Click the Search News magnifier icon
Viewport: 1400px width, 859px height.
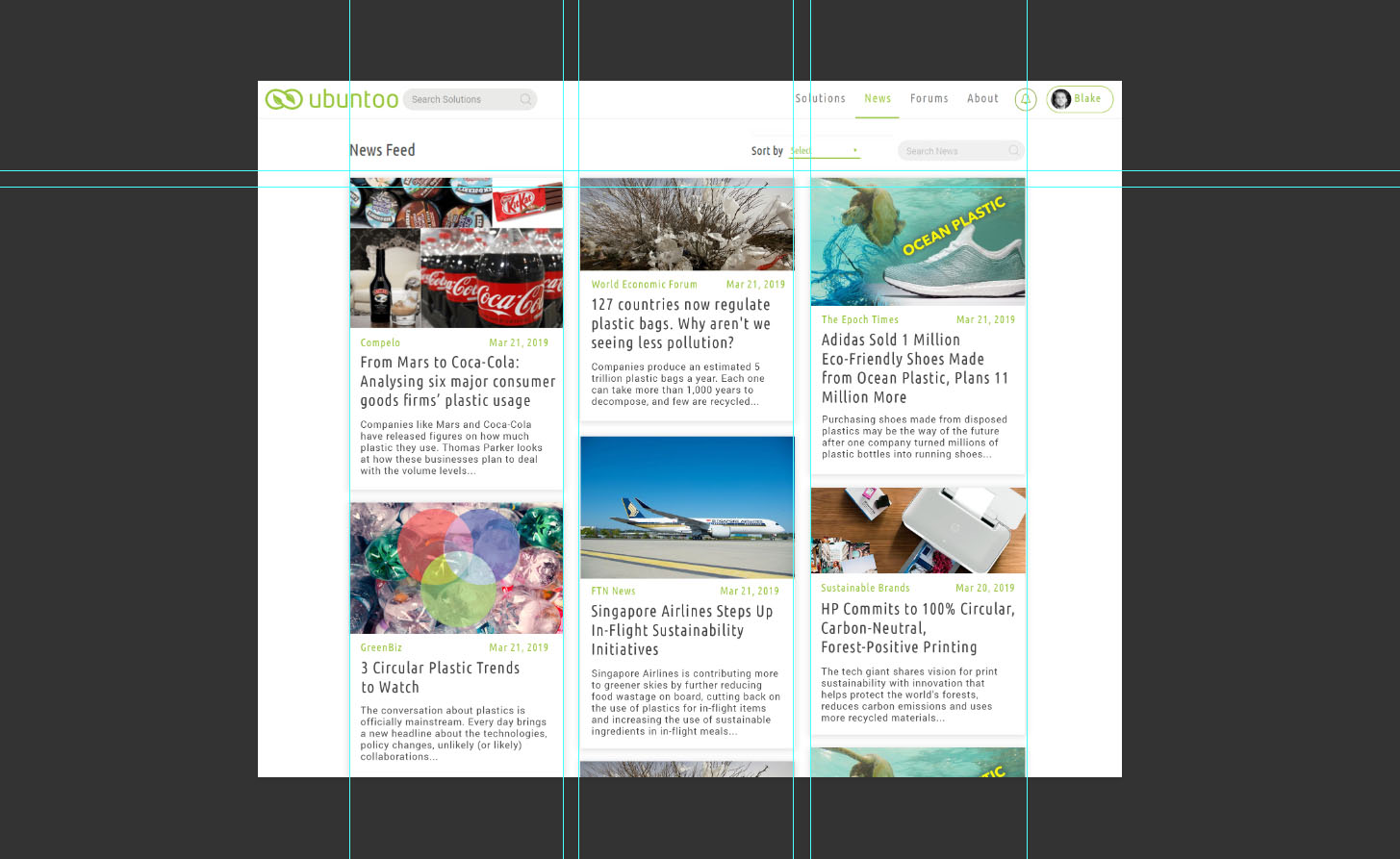(x=1013, y=151)
